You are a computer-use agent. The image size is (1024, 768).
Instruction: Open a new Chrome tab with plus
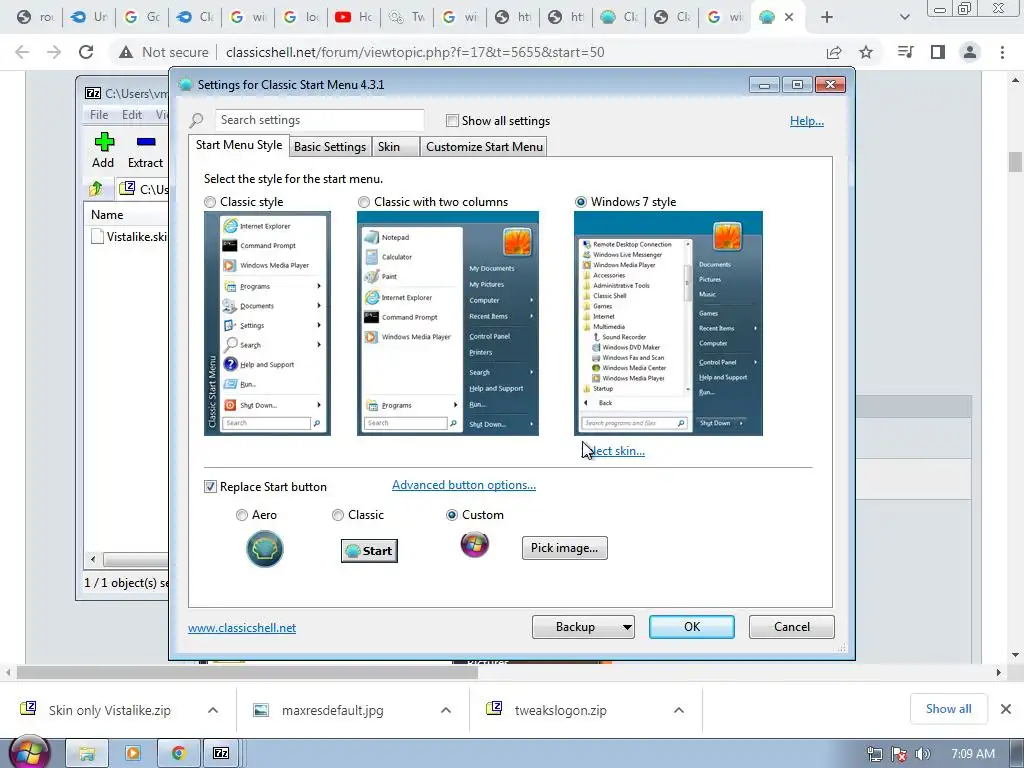(x=827, y=17)
